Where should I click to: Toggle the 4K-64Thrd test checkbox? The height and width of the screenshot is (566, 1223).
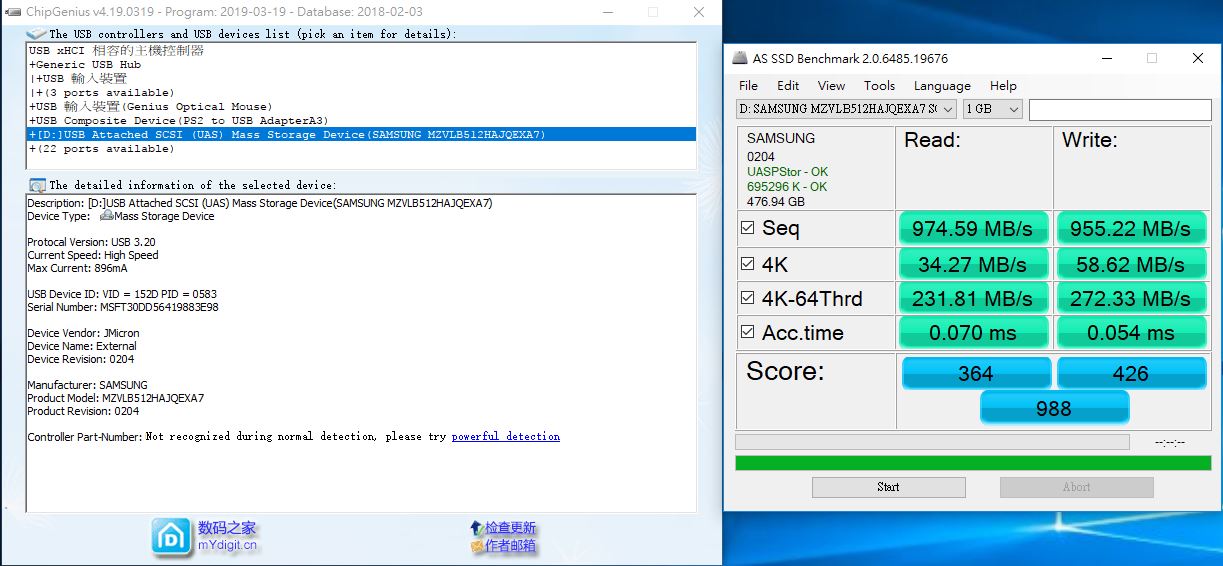(748, 298)
